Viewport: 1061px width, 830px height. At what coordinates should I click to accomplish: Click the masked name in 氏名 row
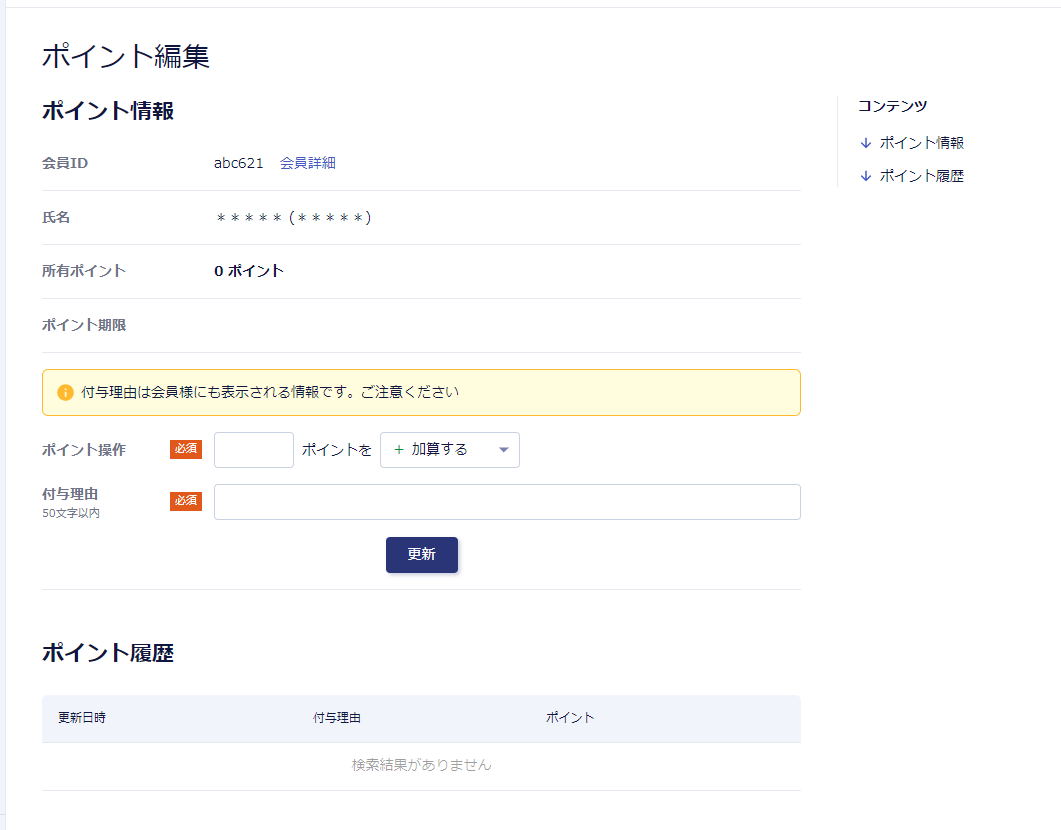tap(293, 217)
